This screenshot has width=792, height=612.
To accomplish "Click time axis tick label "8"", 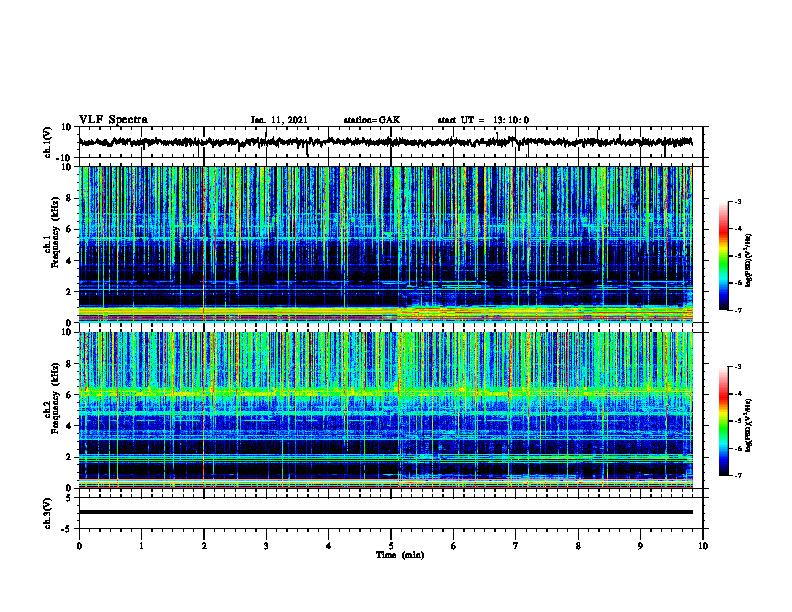I will point(578,546).
